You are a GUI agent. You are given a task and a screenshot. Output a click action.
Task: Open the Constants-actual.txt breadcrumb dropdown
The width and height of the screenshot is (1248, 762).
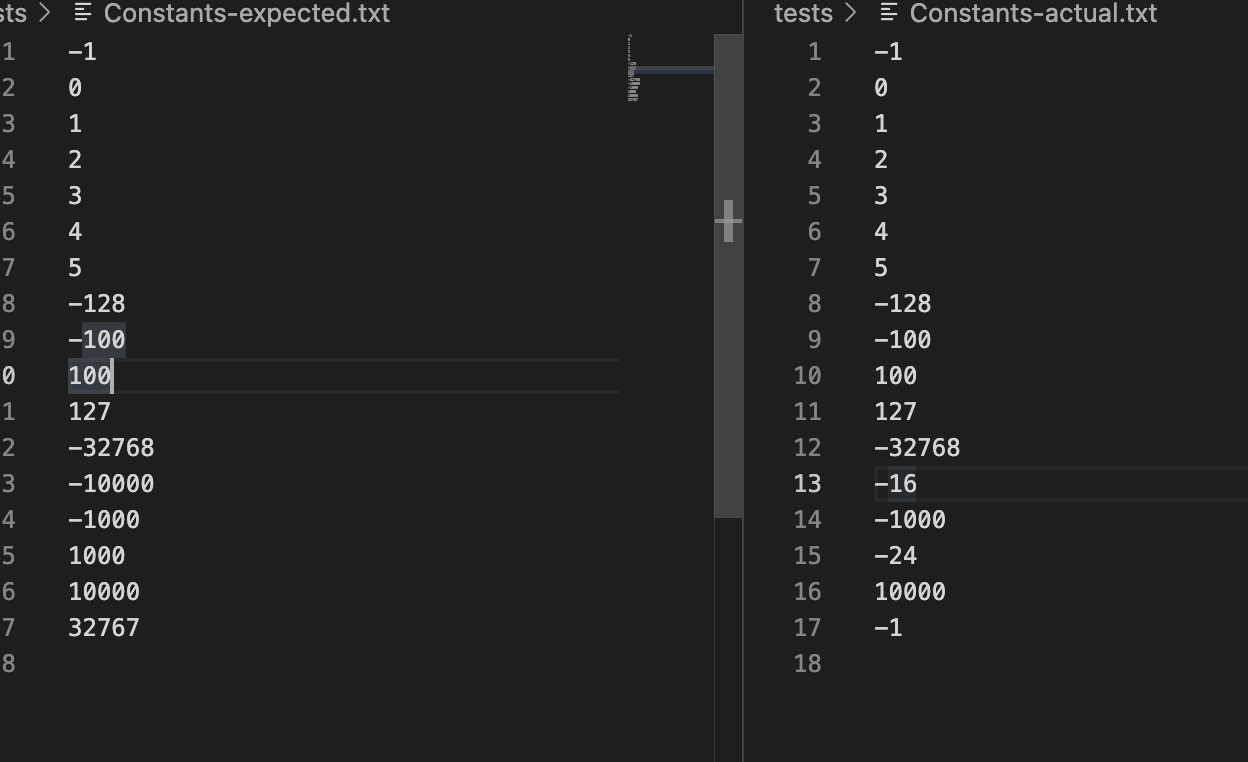1032,13
